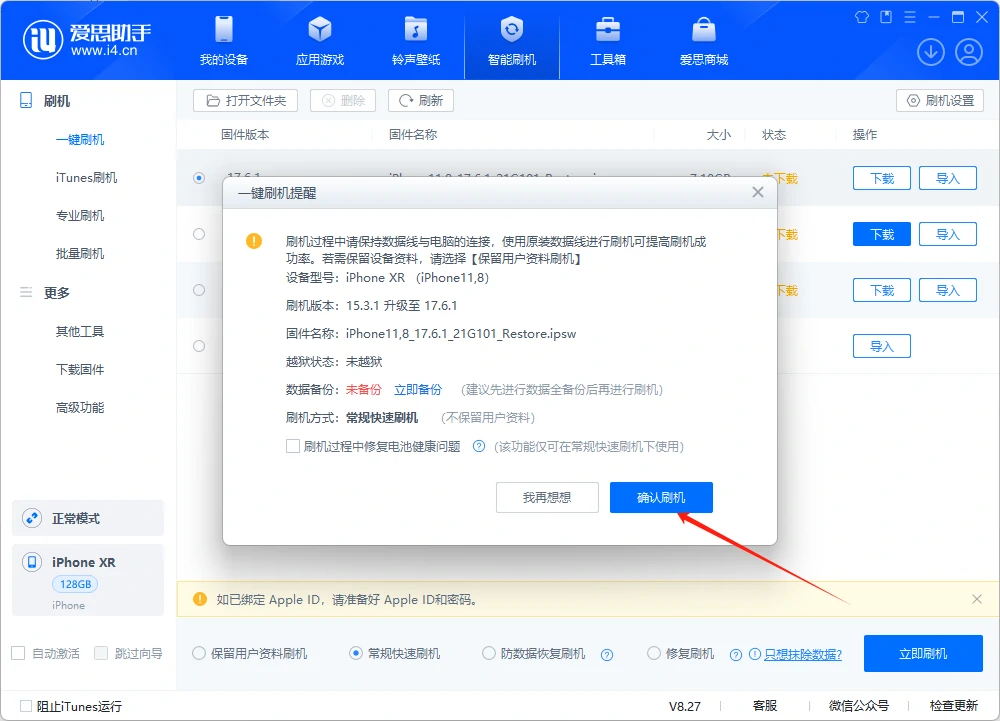Click 立即刷机 button
The height and width of the screenshot is (721, 1000).
pyautogui.click(x=923, y=653)
